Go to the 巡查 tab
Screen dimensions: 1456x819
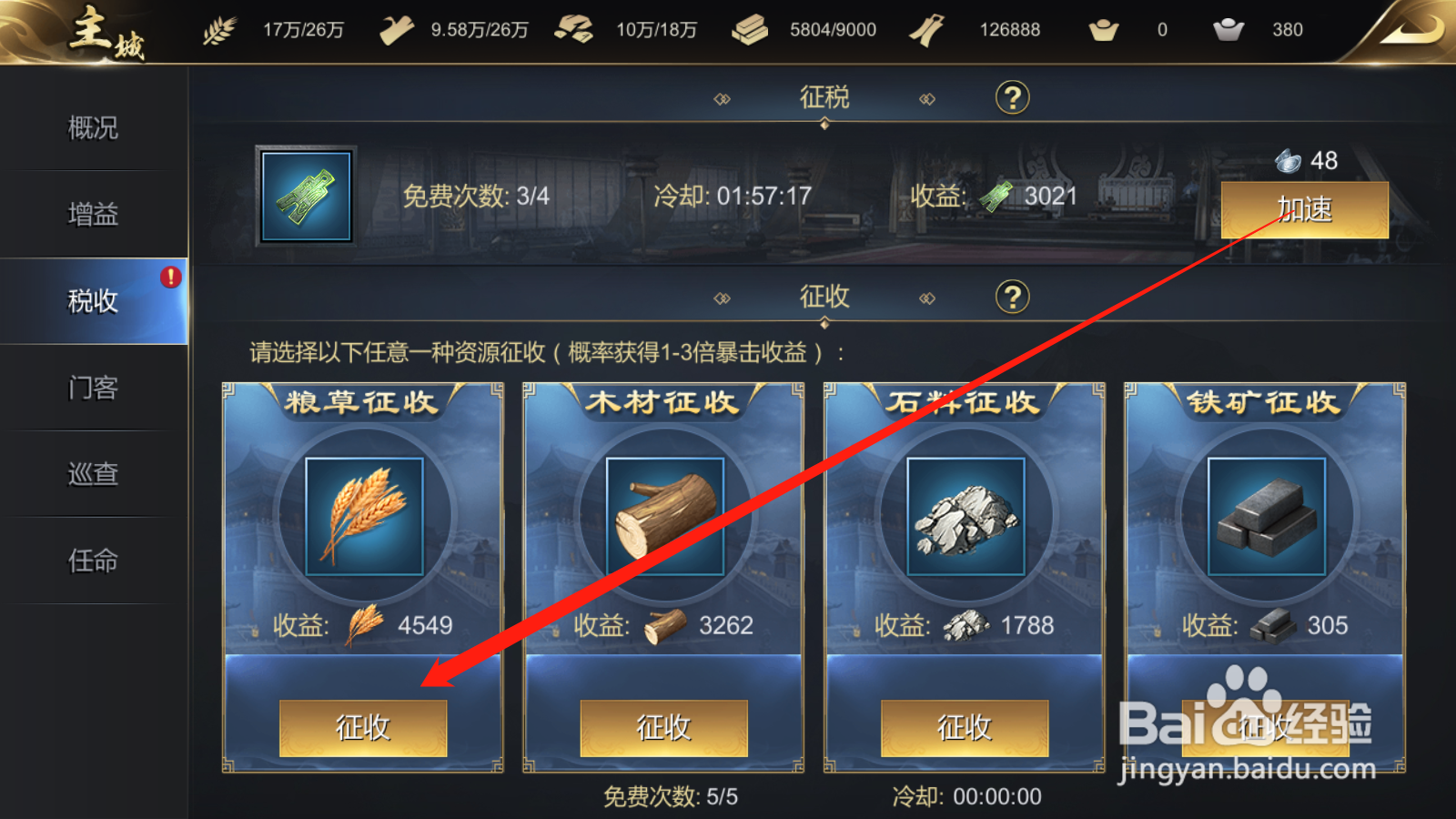tap(94, 474)
